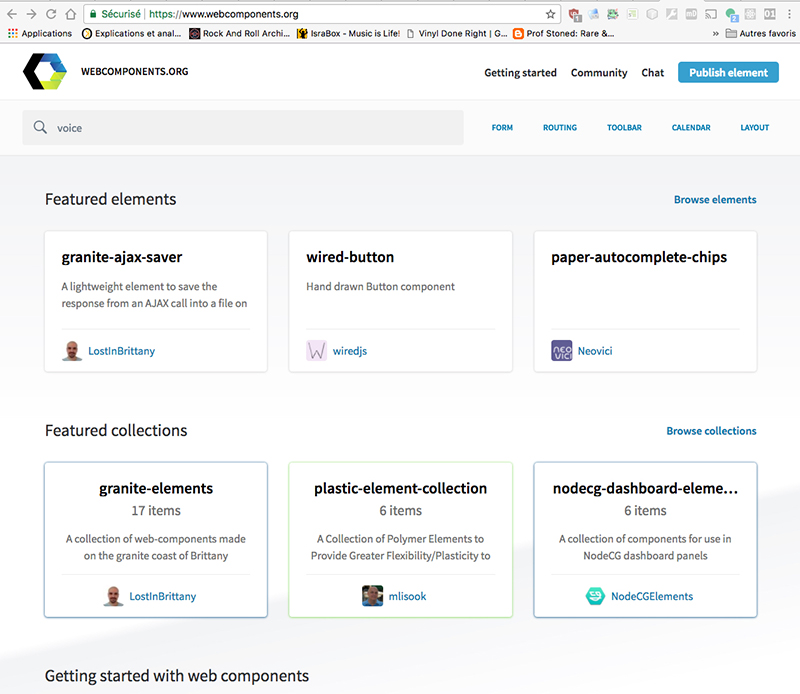Click the browser home icon
This screenshot has height=694, width=800.
pyautogui.click(x=68, y=14)
